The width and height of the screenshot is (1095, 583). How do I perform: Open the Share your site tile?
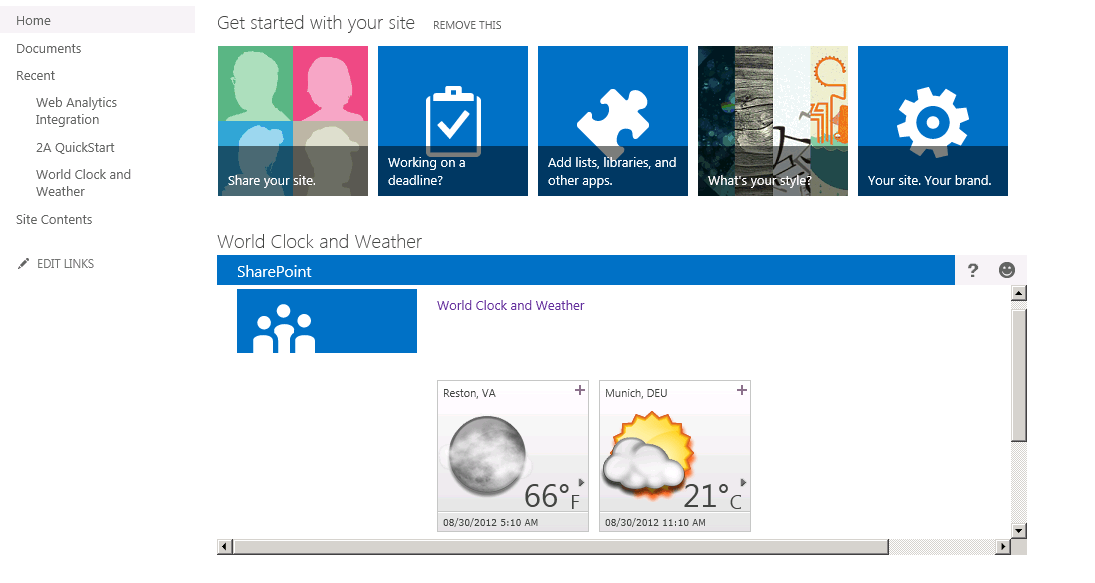pyautogui.click(x=293, y=121)
